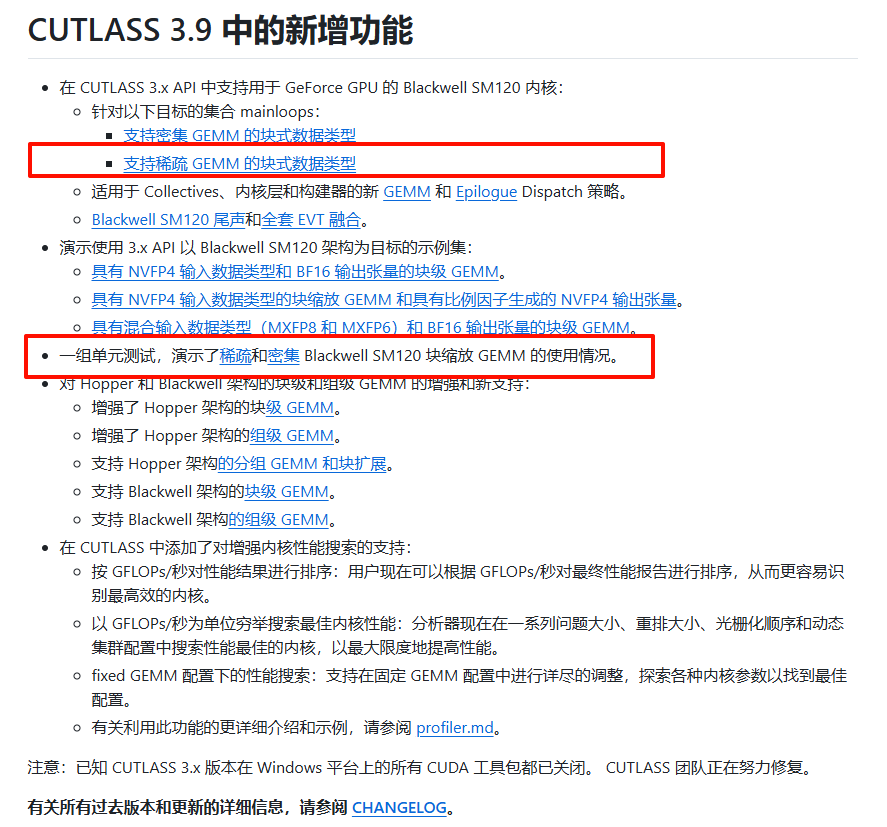Click the Windows platform 注意 paragraph
Viewport: 887px width, 827px height.
[x=418, y=768]
